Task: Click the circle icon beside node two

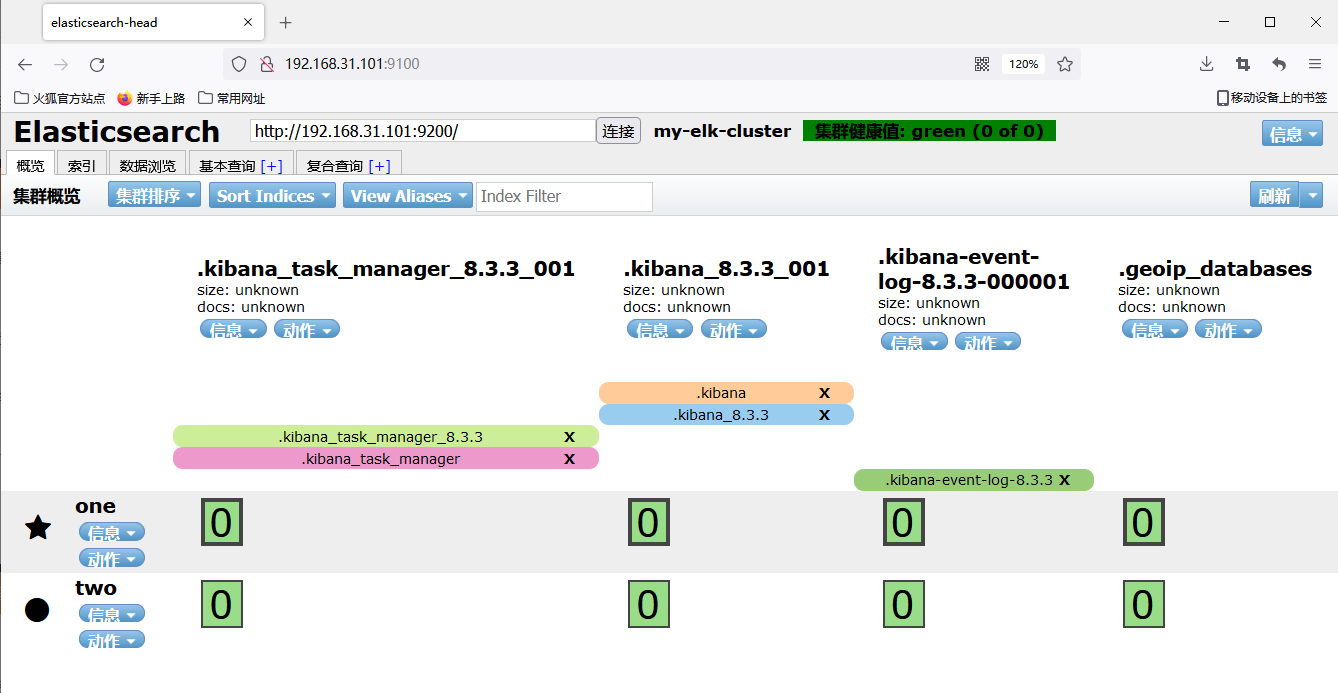Action: [x=37, y=609]
